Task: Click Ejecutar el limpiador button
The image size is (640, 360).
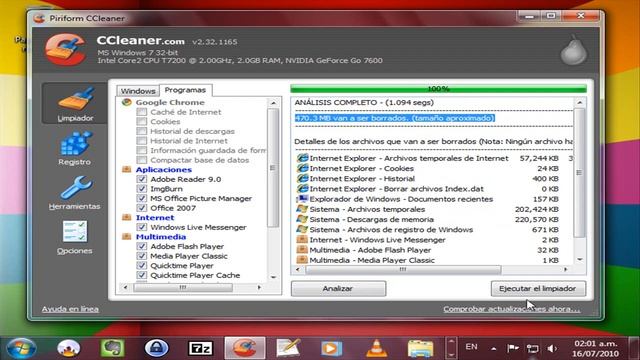Action: click(538, 289)
